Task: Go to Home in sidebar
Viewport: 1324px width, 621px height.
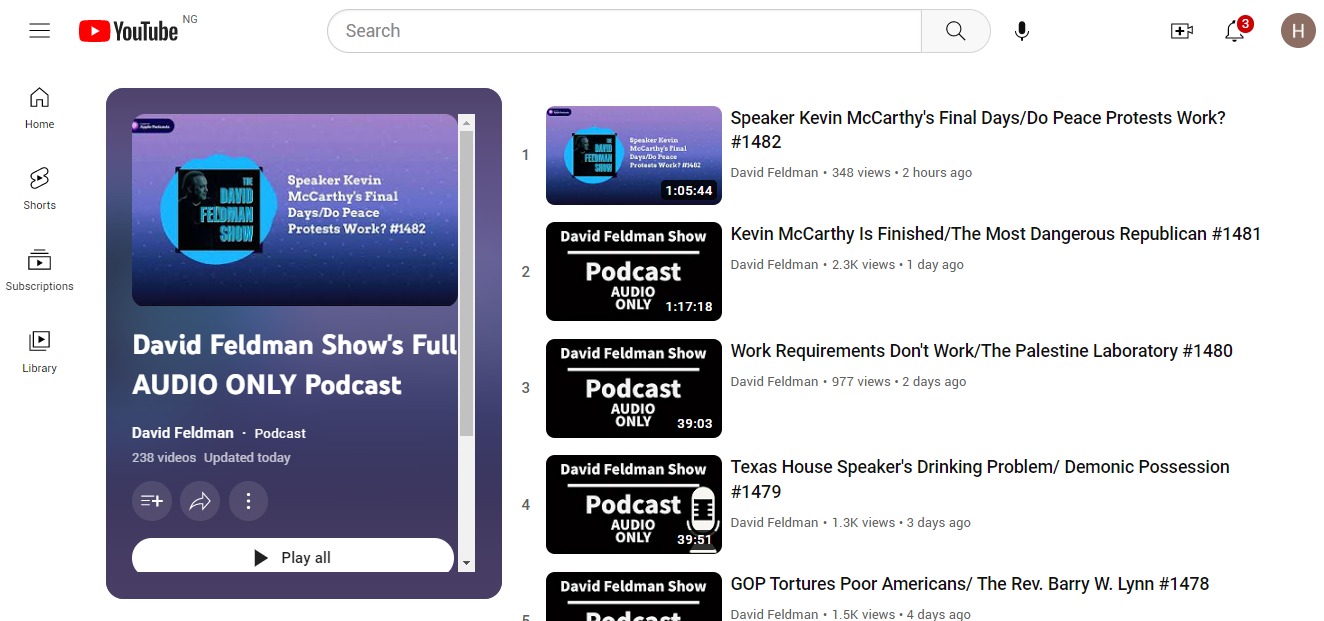Action: 40,108
